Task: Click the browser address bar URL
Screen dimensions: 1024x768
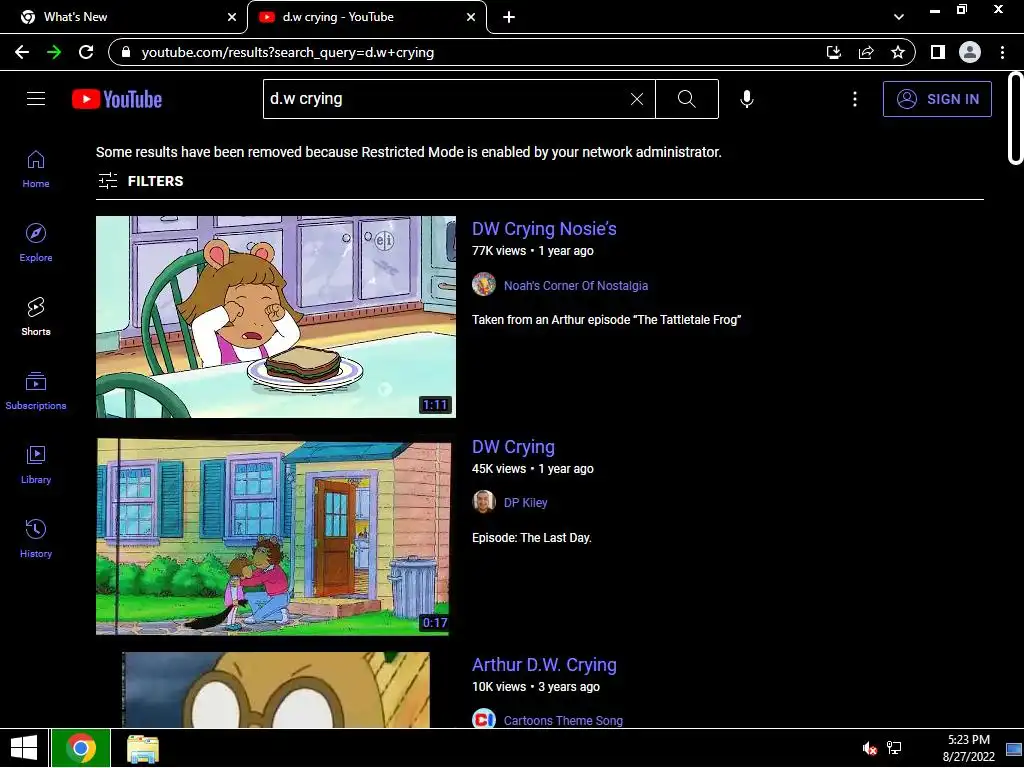Action: 287,52
